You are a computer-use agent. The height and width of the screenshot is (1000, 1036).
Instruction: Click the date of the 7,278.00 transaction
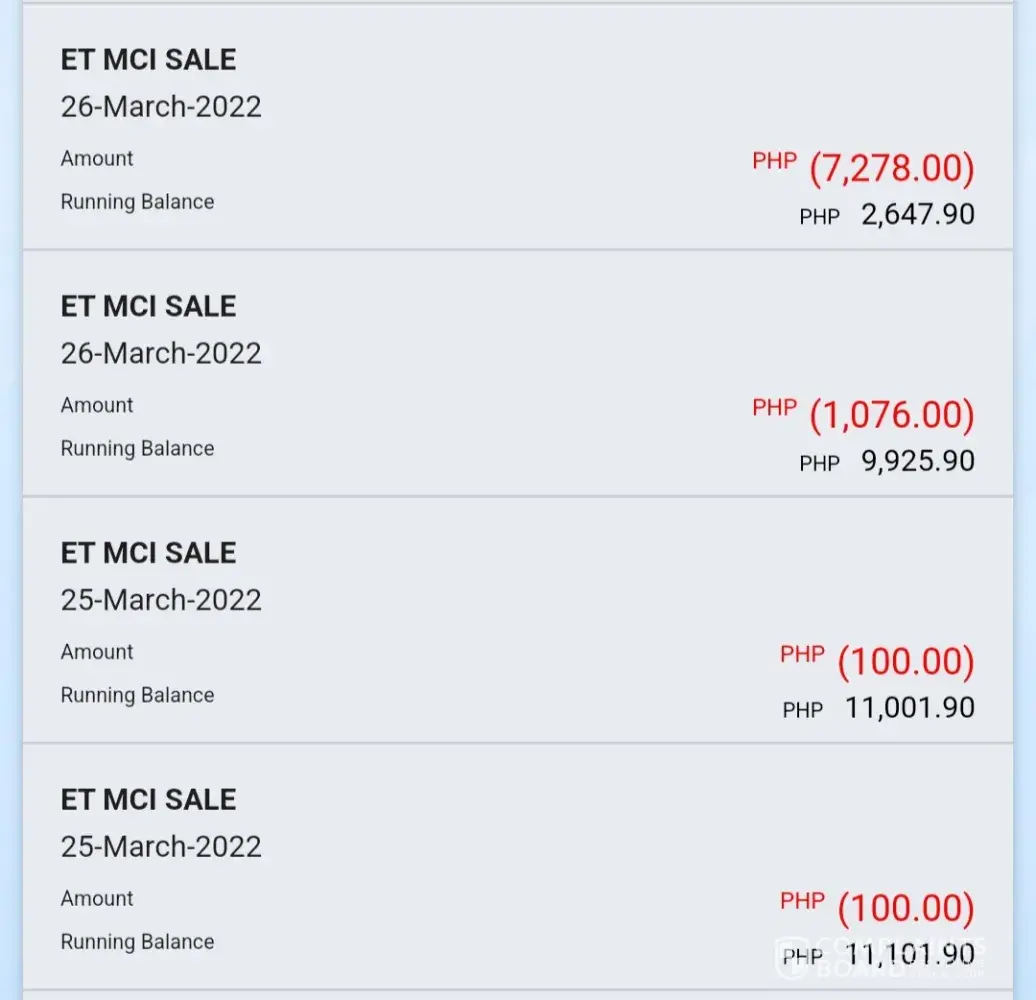click(161, 107)
